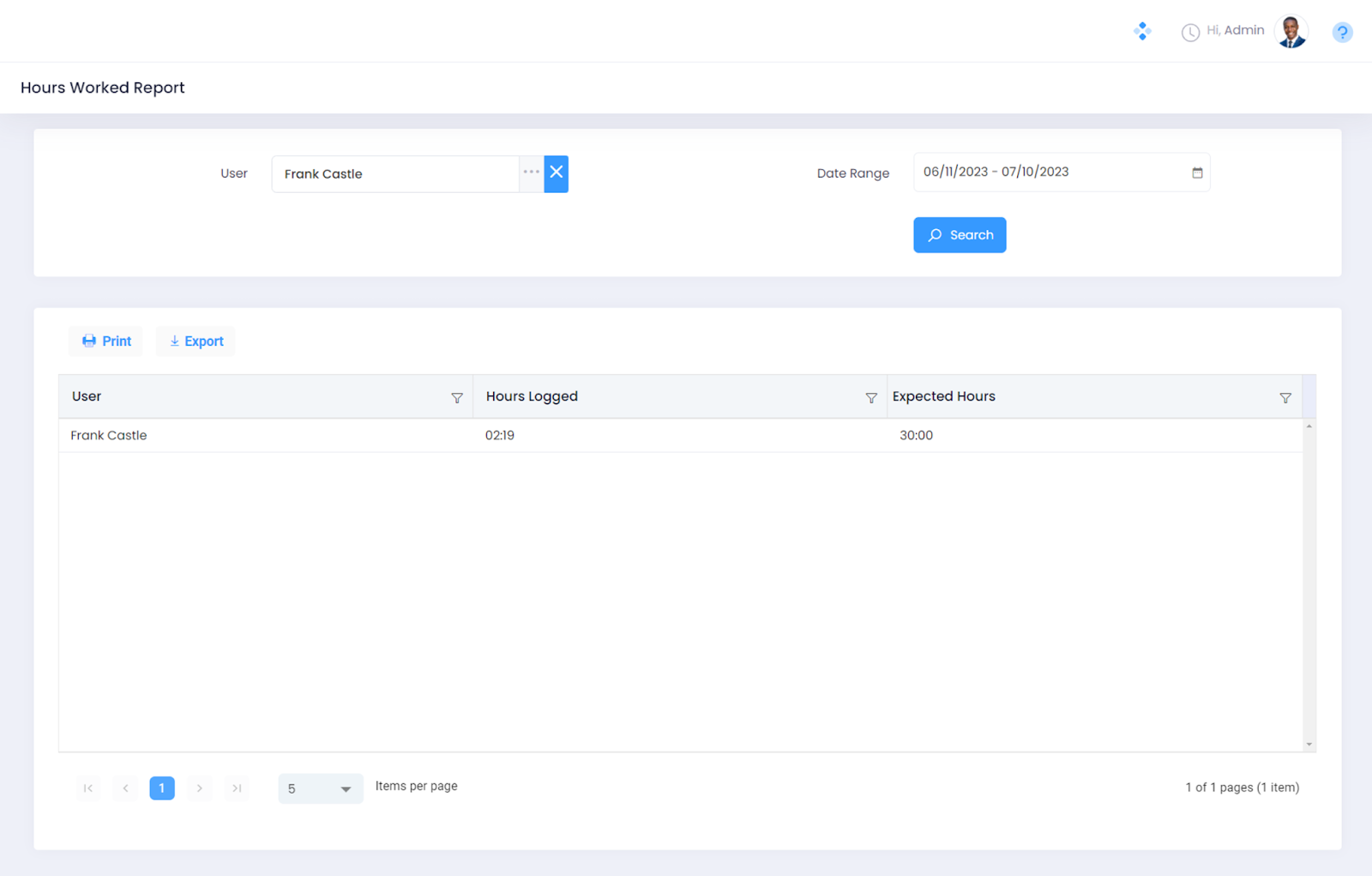Open user lookup with ellipsis button
Image resolution: width=1372 pixels, height=876 pixels.
point(532,173)
